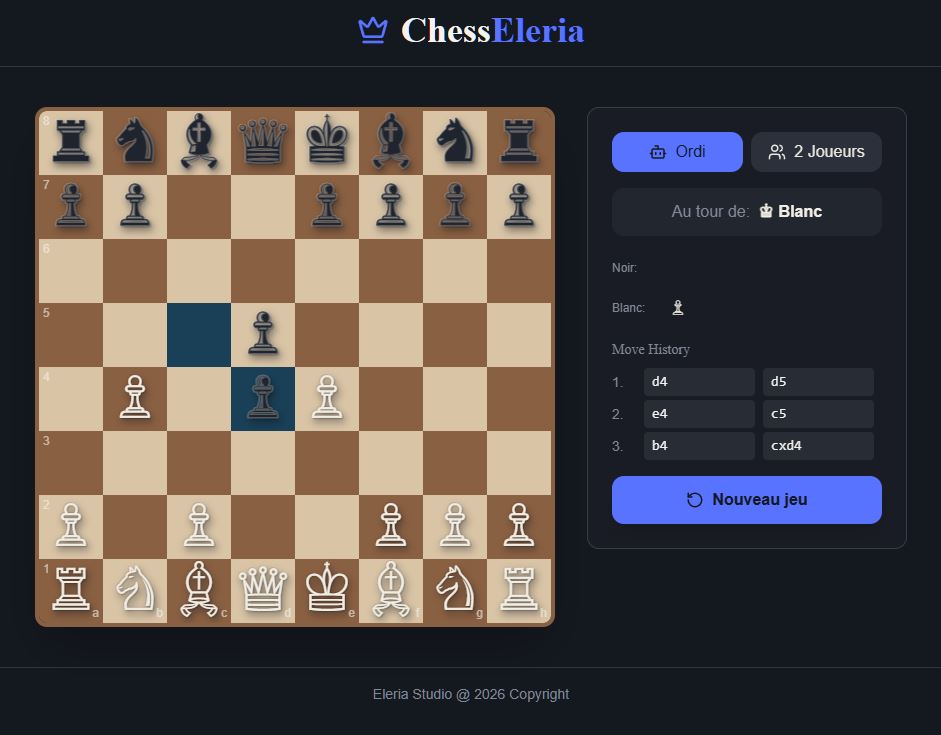Select first move d4 in history
This screenshot has width=941, height=735.
coord(699,382)
